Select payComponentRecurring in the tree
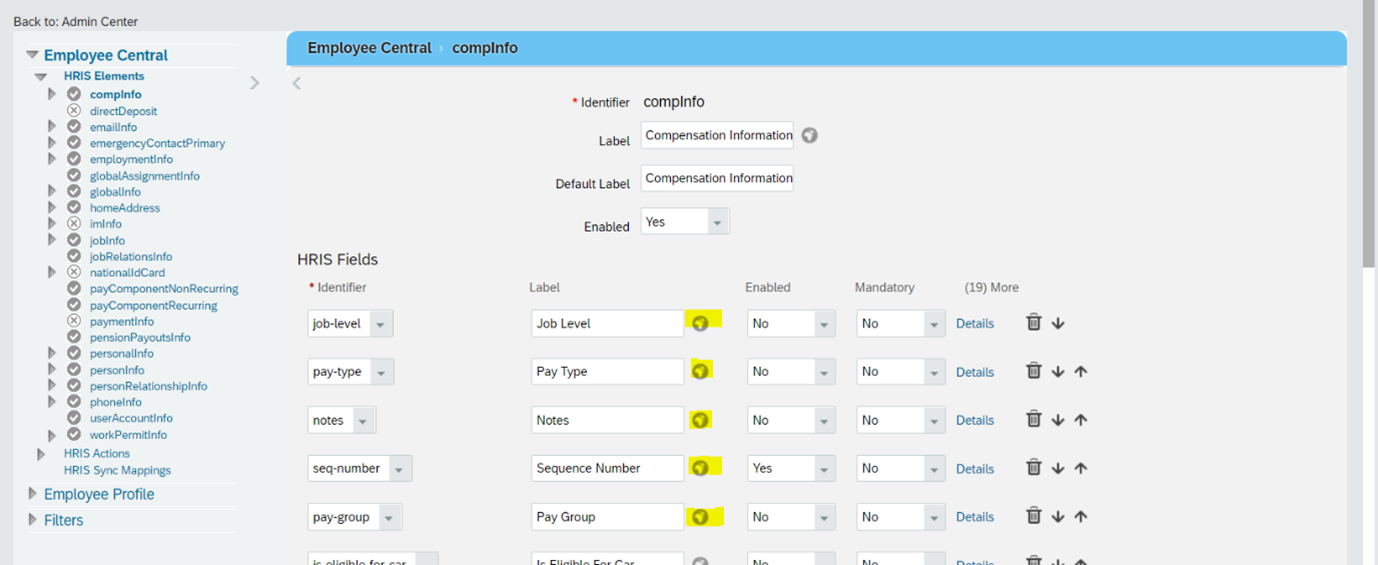Image resolution: width=1378 pixels, height=565 pixels. click(153, 305)
